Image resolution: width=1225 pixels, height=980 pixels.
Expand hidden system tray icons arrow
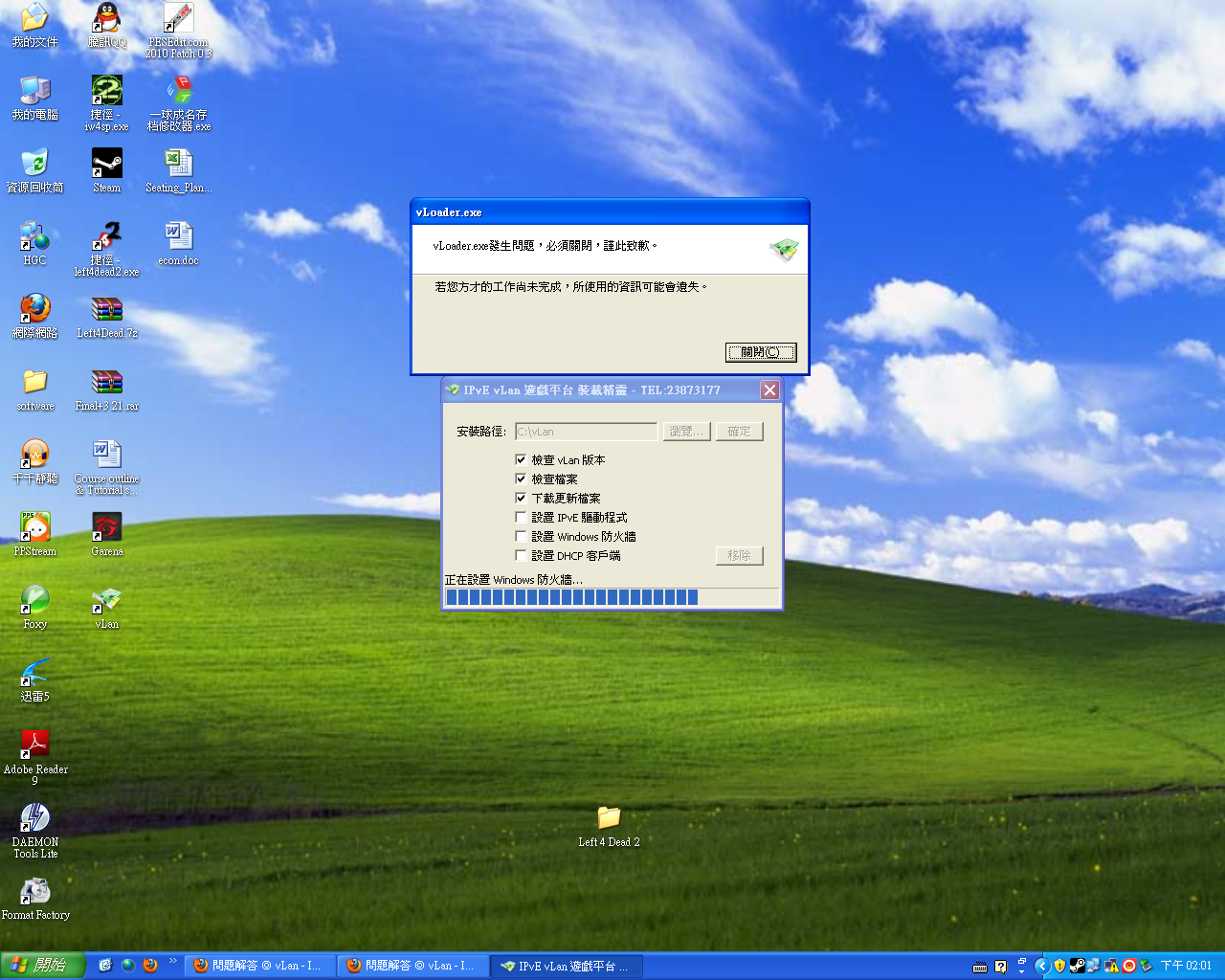pos(1042,966)
